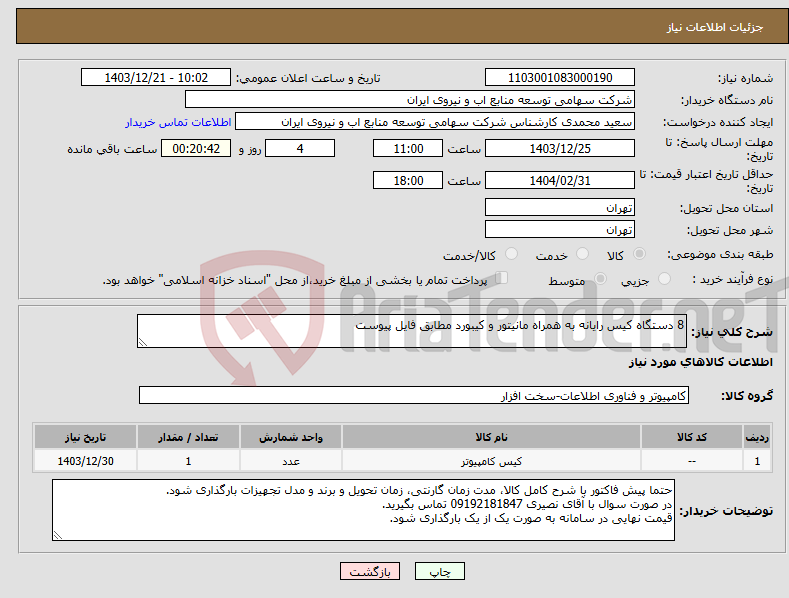The image size is (789, 598).
Task: Click the announcement date field 1403/12/21 - 10:02
Action: pyautogui.click(x=156, y=78)
